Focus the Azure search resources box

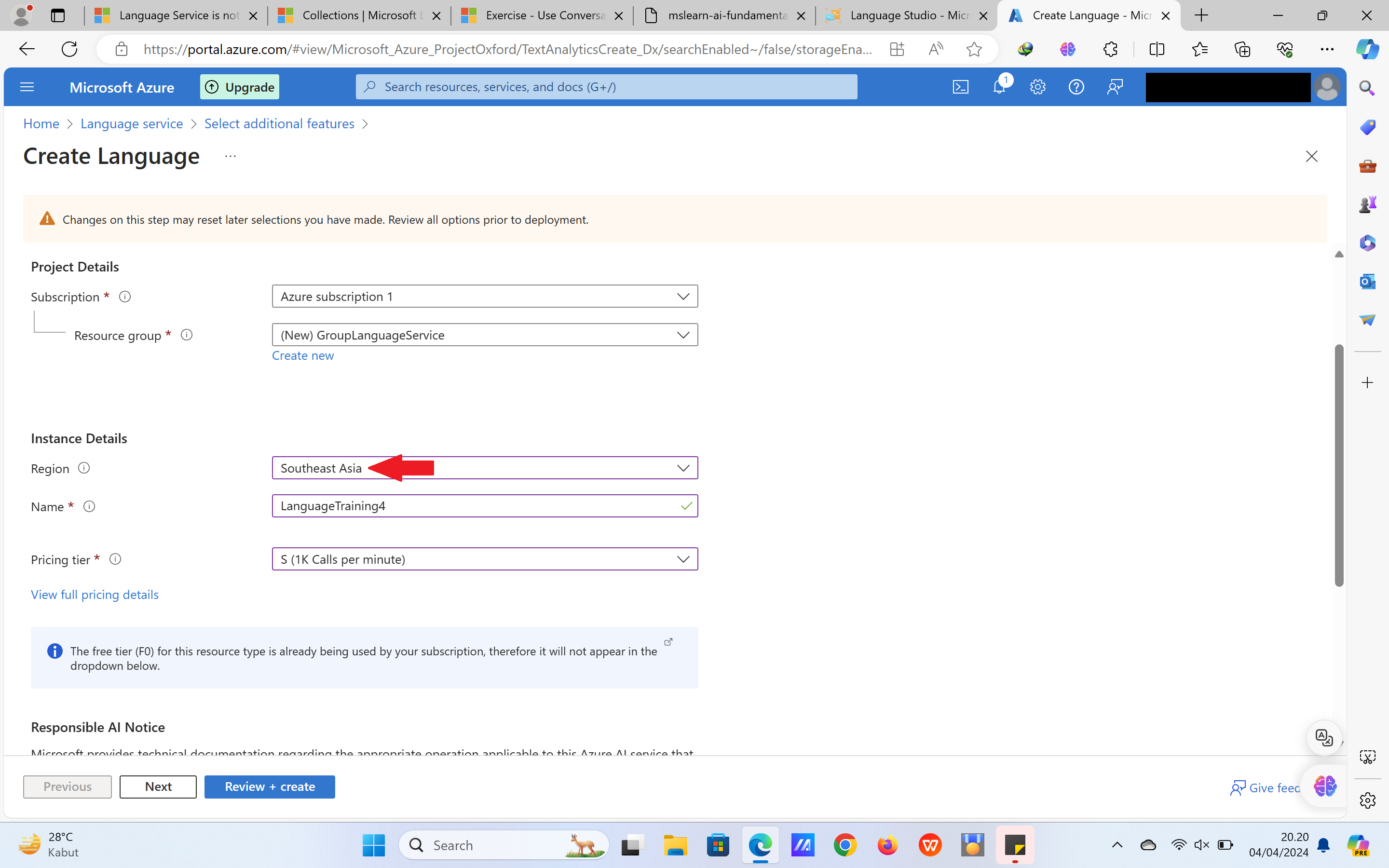(606, 87)
